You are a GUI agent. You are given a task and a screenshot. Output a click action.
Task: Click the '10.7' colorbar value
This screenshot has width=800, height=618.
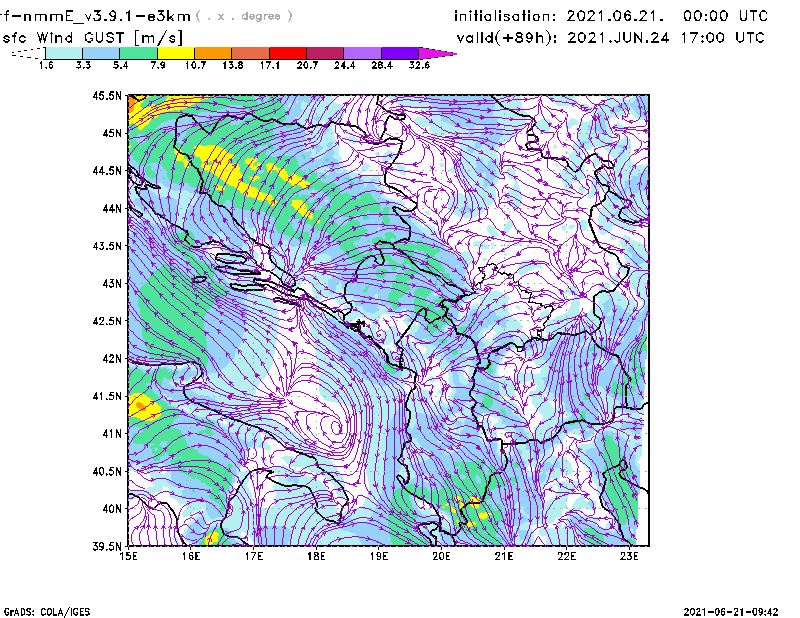point(195,65)
